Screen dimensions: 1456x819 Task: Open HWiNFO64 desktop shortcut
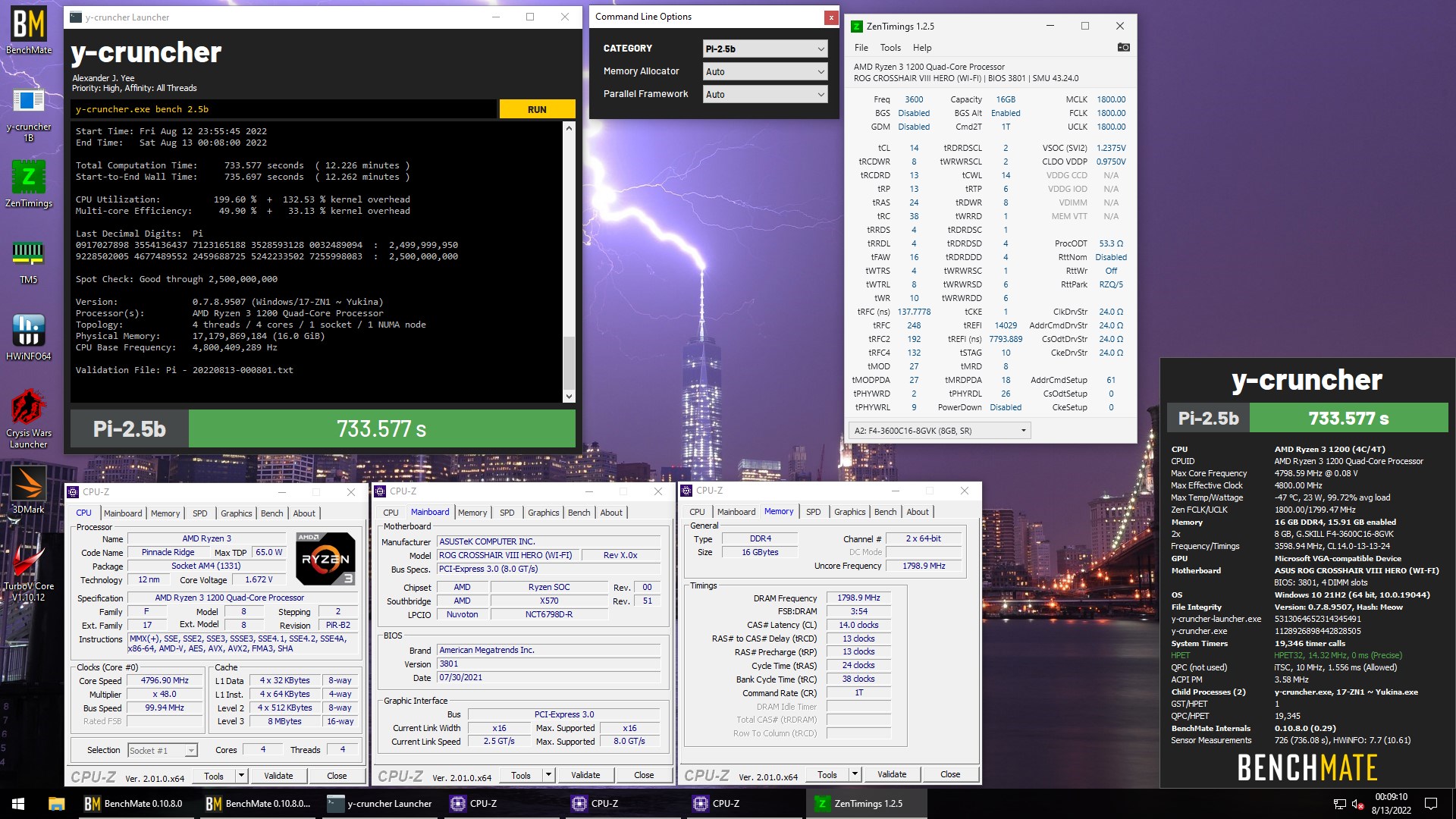[x=29, y=337]
